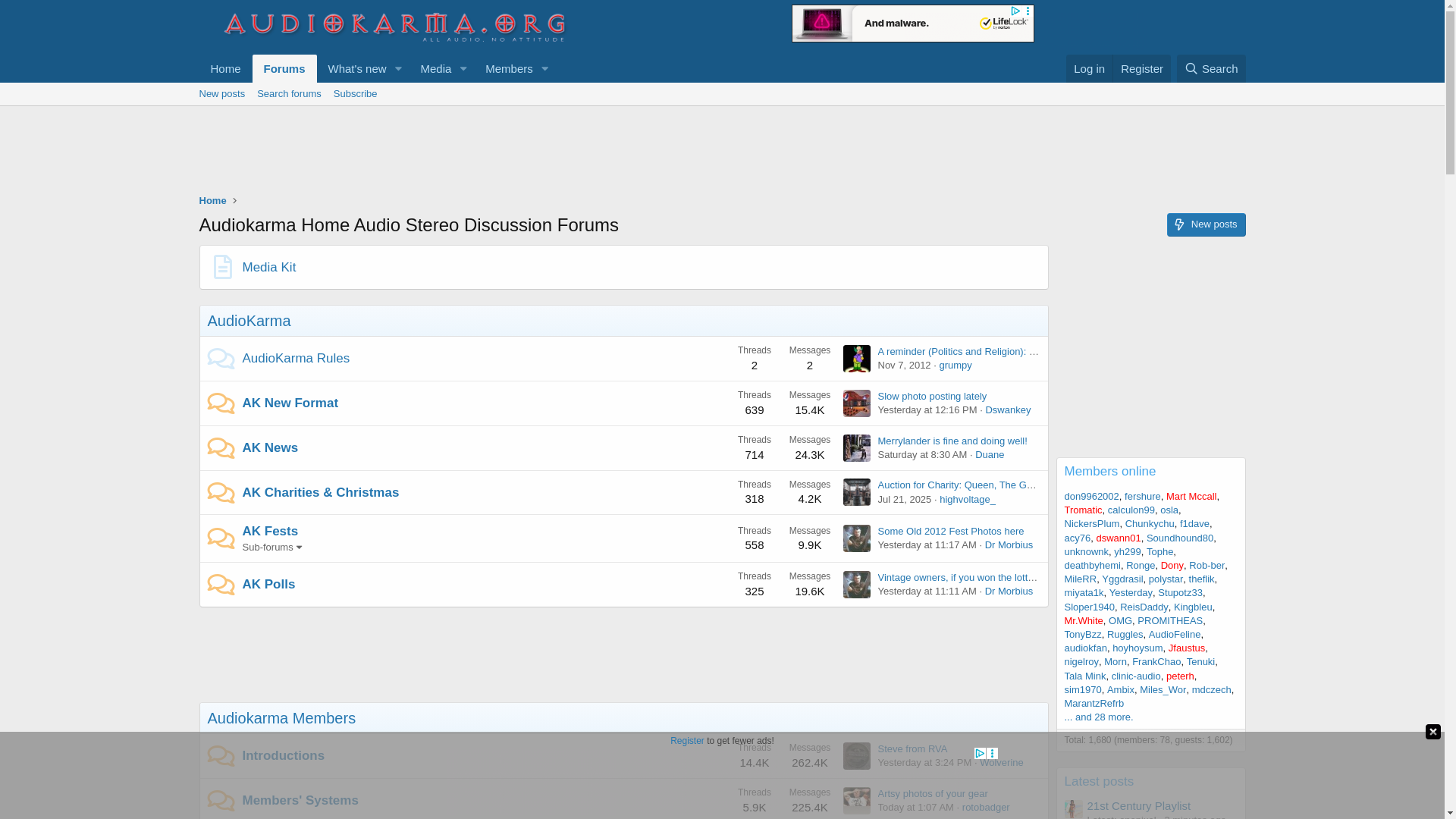Open Dswankey's avatar in AK New Format row

click(857, 403)
